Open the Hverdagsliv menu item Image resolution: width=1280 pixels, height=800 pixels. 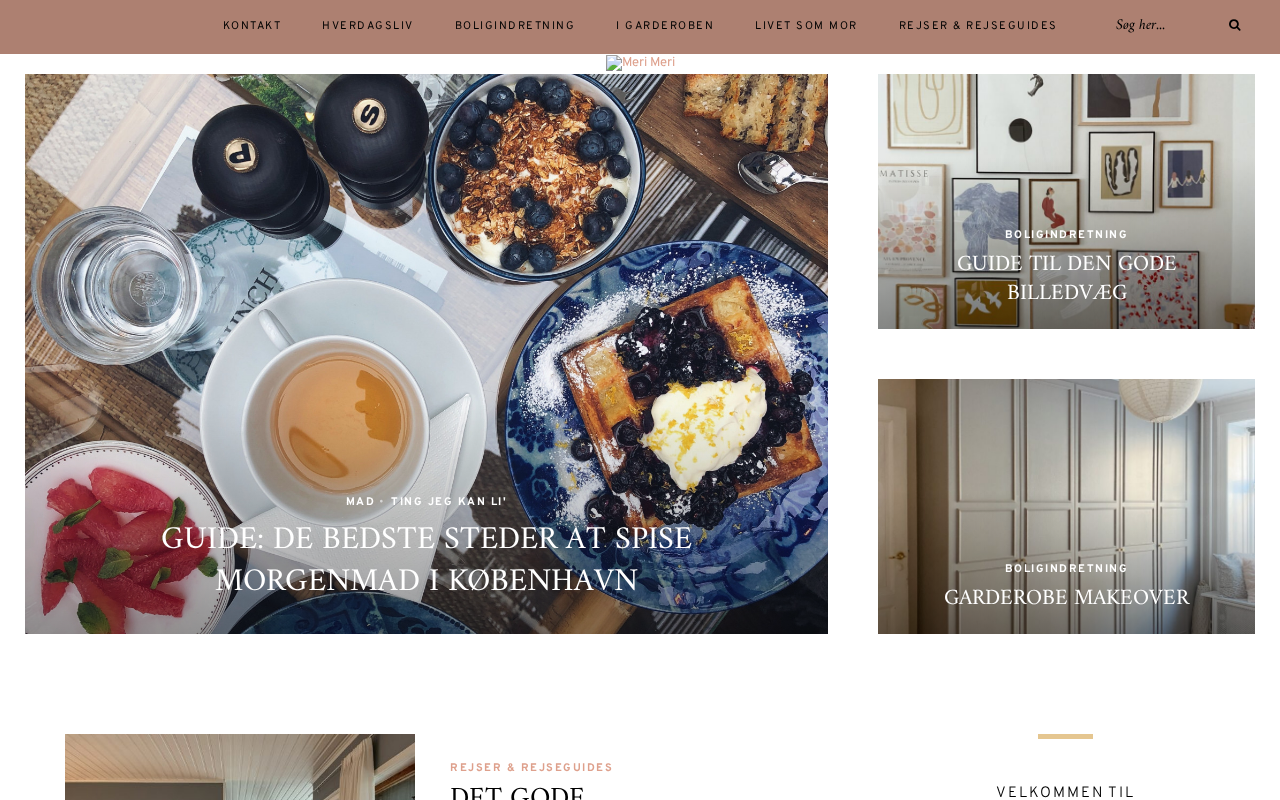[368, 27]
